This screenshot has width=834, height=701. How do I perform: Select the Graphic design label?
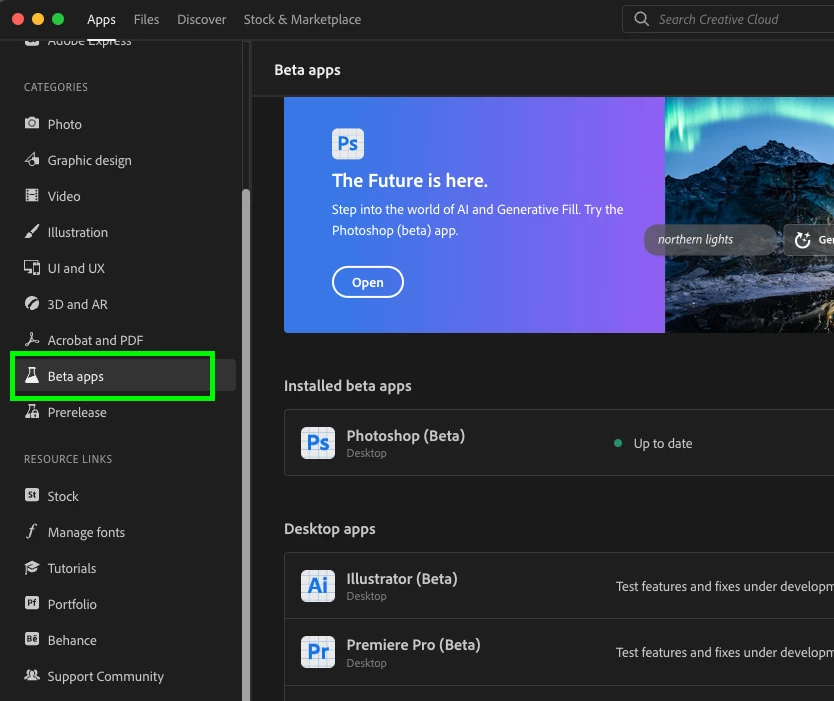tap(89, 161)
